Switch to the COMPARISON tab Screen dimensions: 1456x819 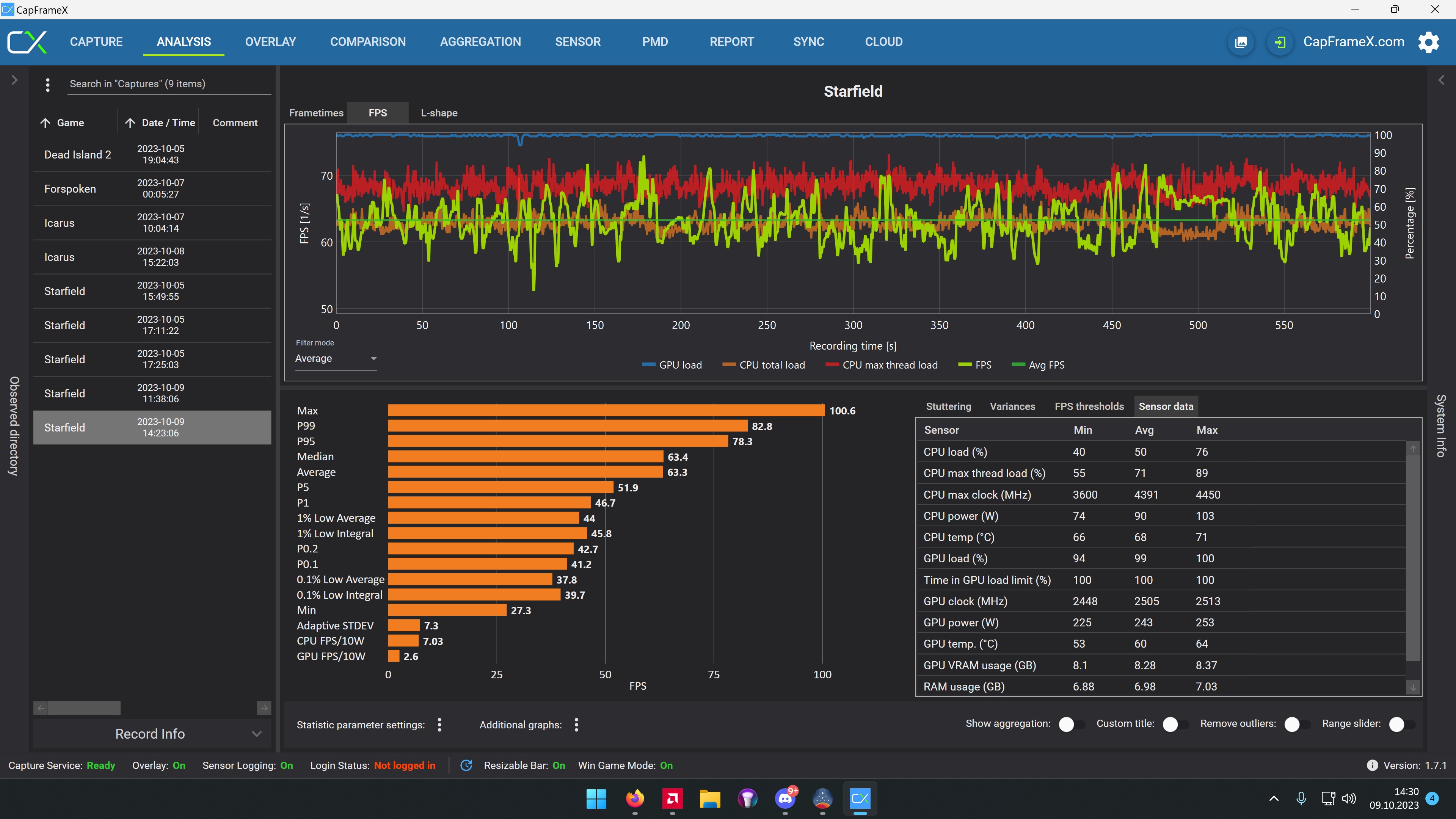pos(367,42)
